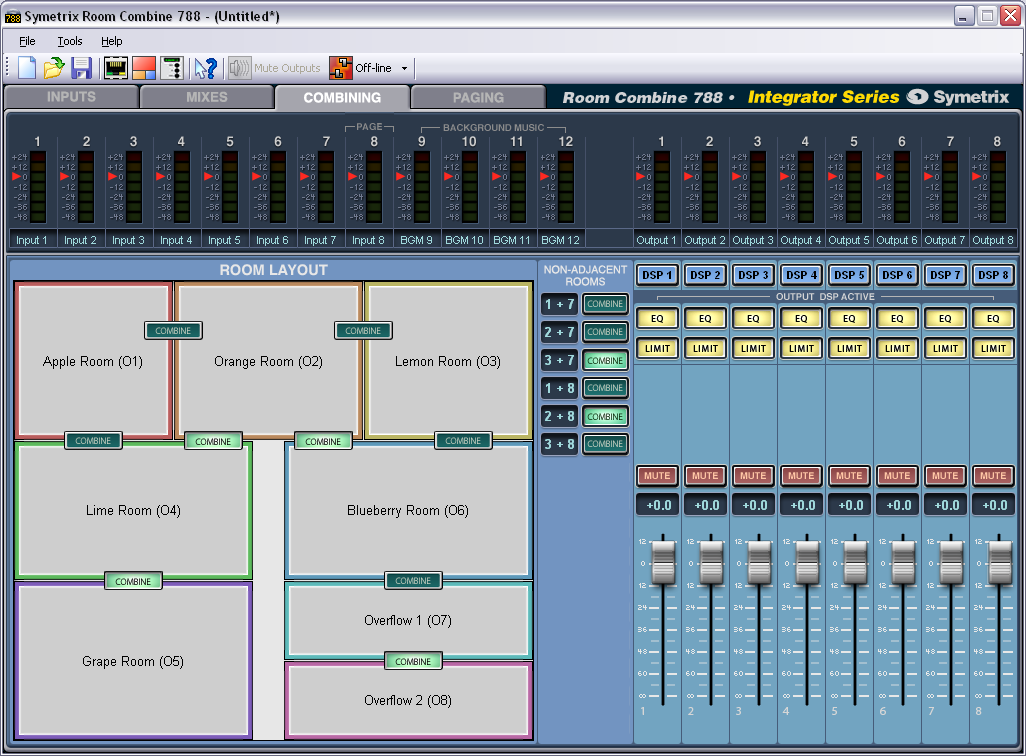Screen dimensions: 1026x756
Task: Select the Grape Room (O5) panel
Action: [x=133, y=661]
